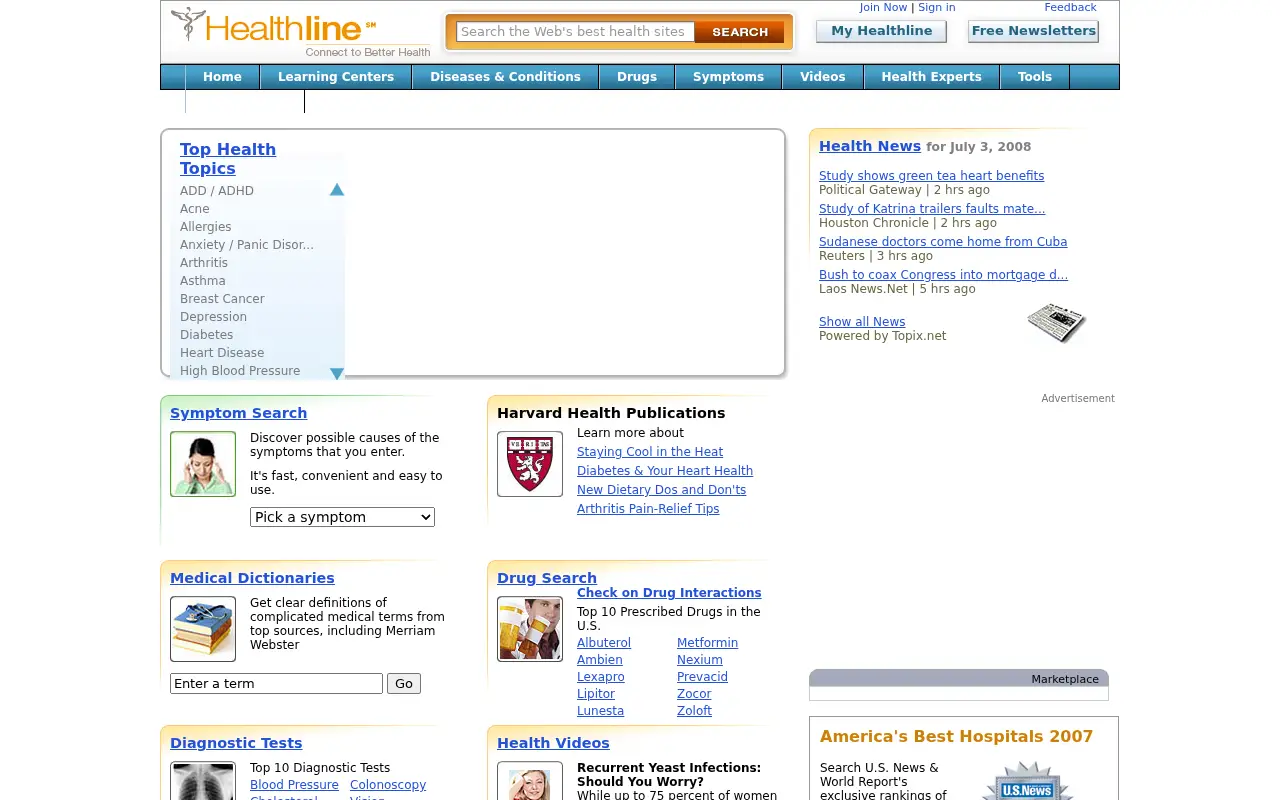Open Study shows green tea heart benefits
This screenshot has height=800, width=1280.
point(931,176)
